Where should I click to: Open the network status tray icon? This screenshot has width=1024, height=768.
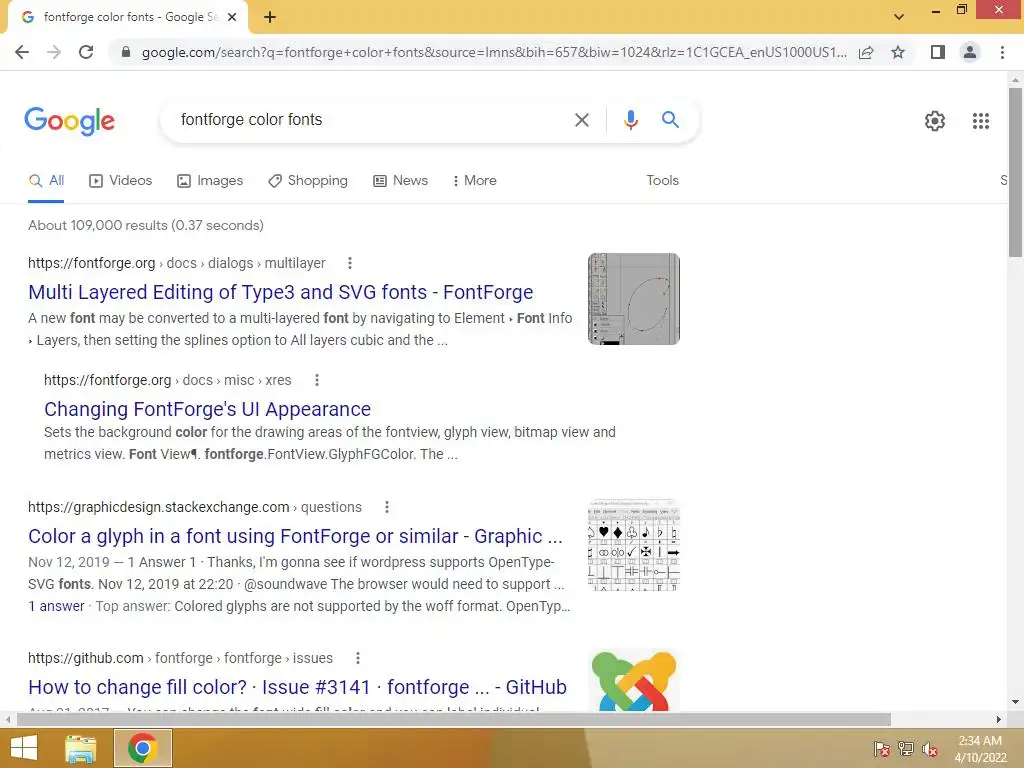click(906, 749)
